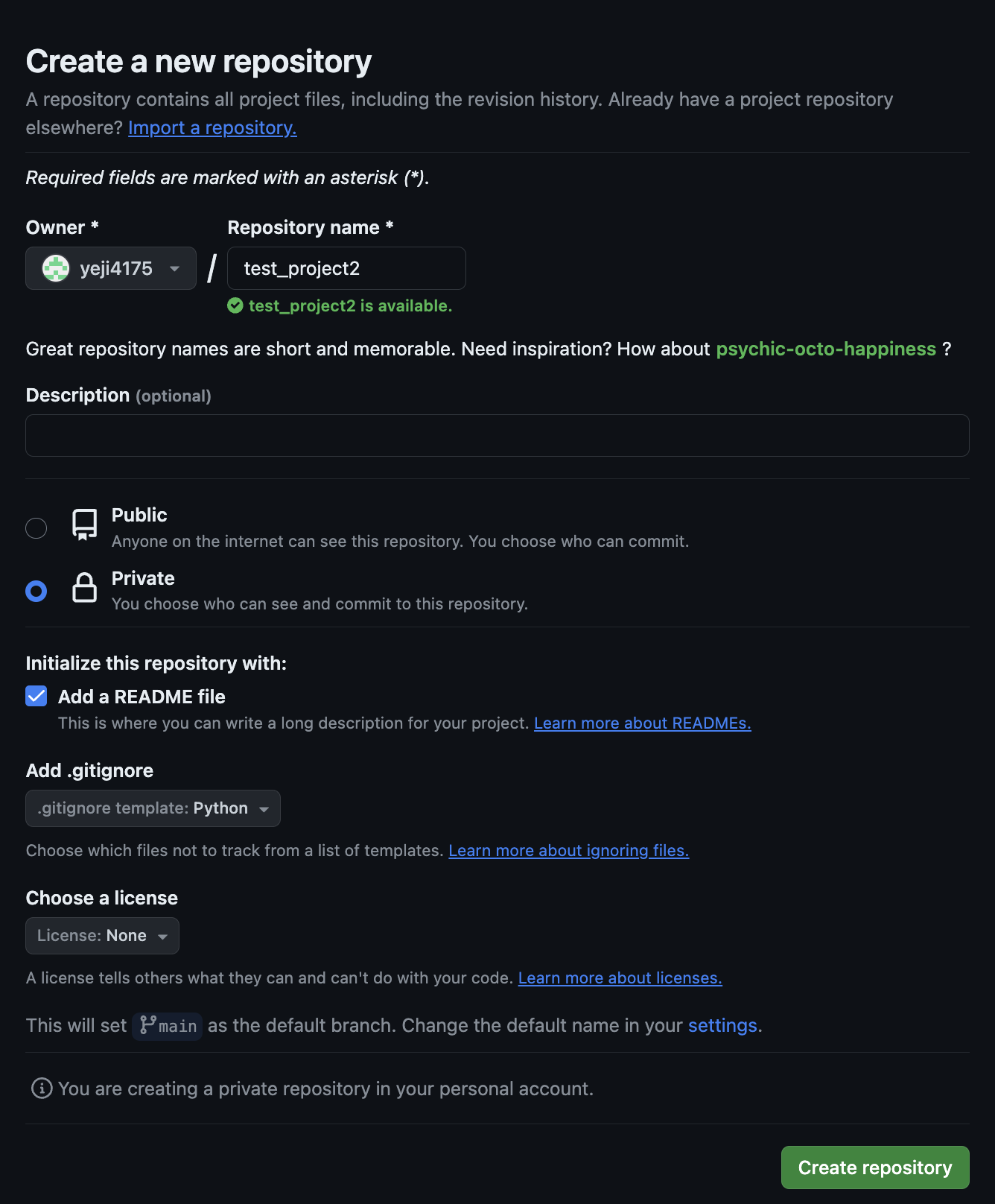Click the main branch icon
The image size is (995, 1204).
(148, 1025)
